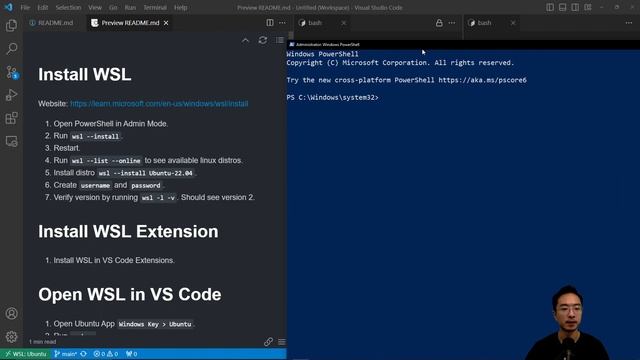The height and width of the screenshot is (360, 640).
Task: Click the 'username' code snippet
Action: coord(95,185)
